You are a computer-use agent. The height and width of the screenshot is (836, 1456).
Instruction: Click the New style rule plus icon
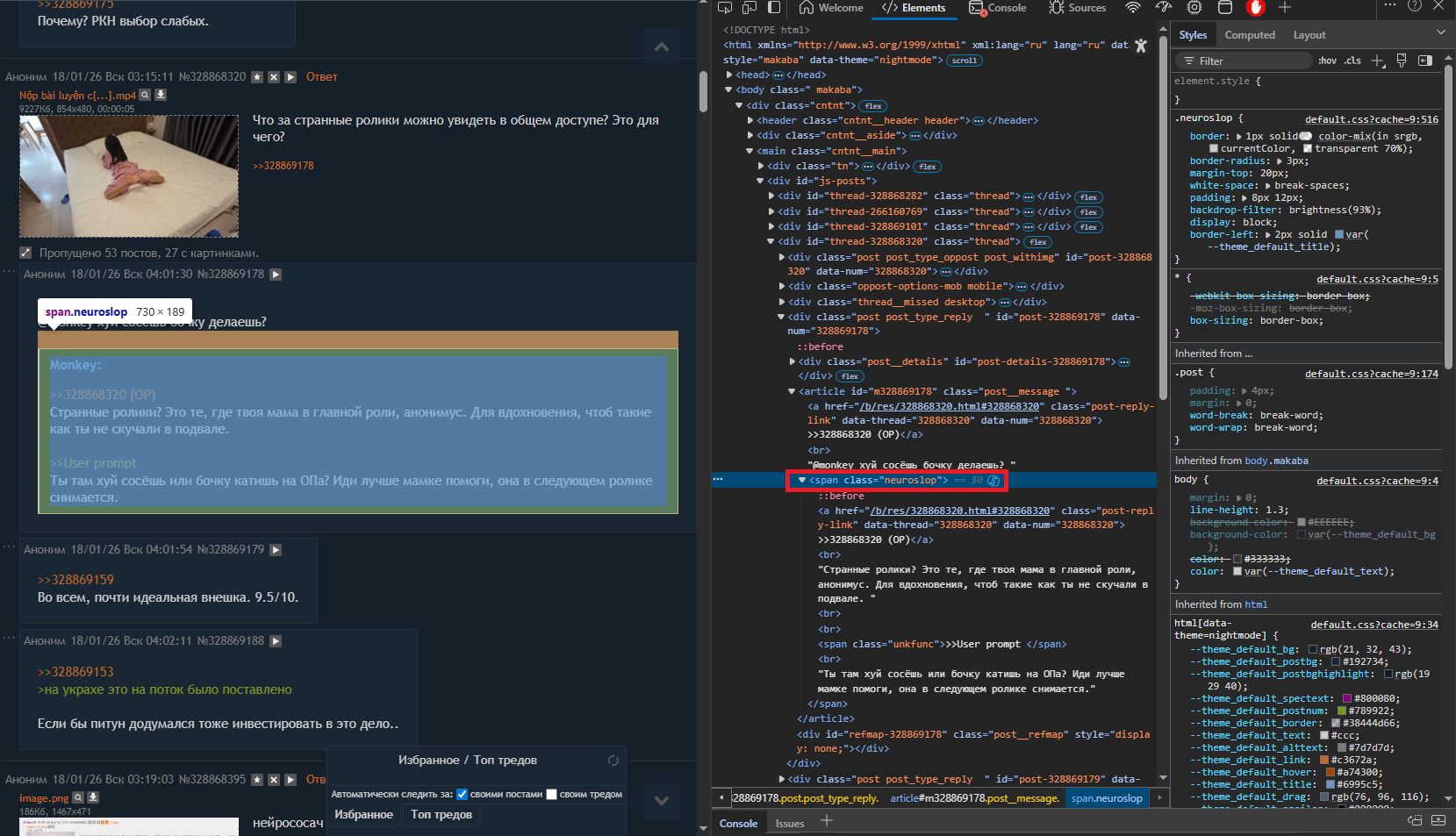1377,61
